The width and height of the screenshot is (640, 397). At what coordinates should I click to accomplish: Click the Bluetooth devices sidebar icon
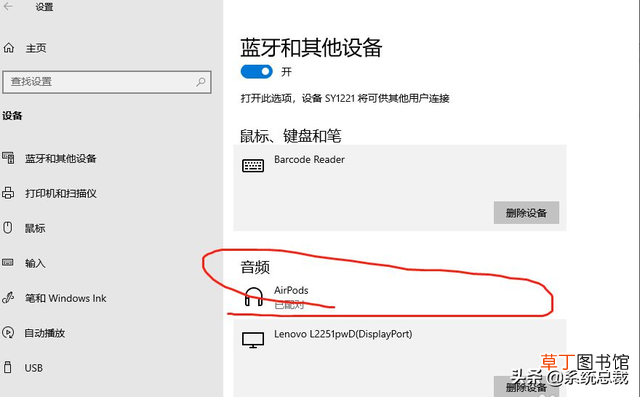tap(8, 158)
